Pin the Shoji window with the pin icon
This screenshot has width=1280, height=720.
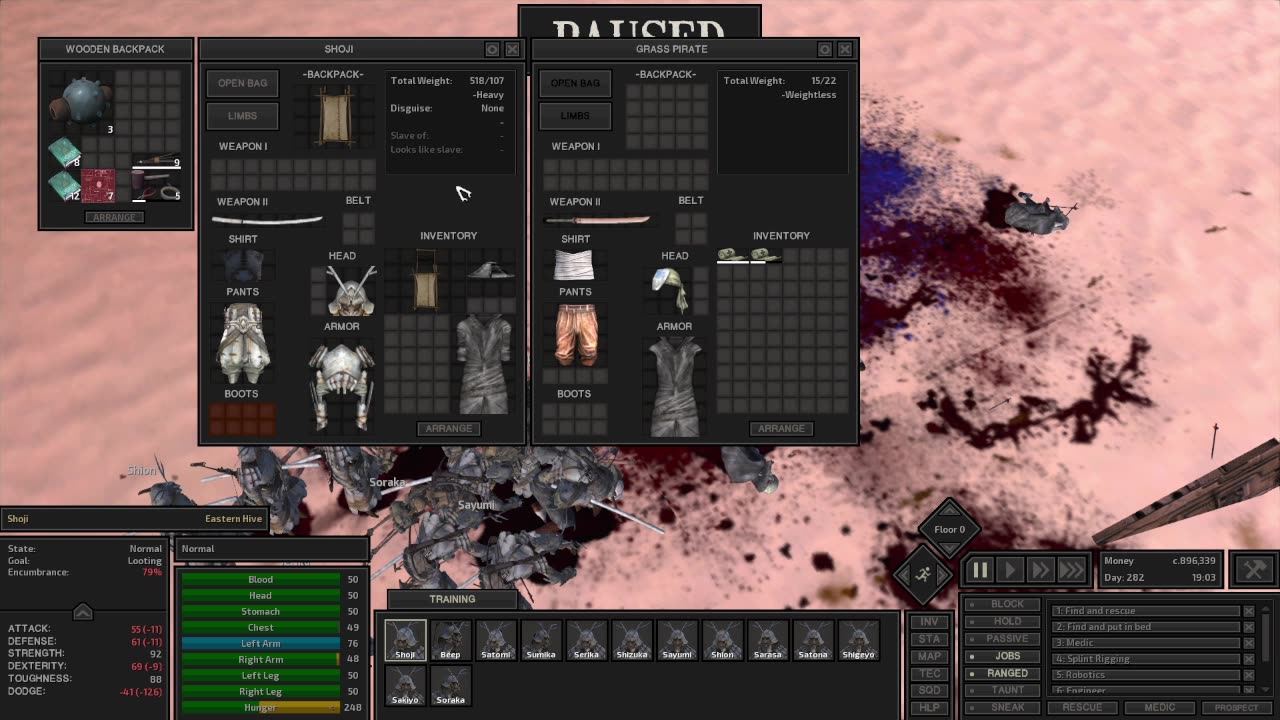(492, 49)
